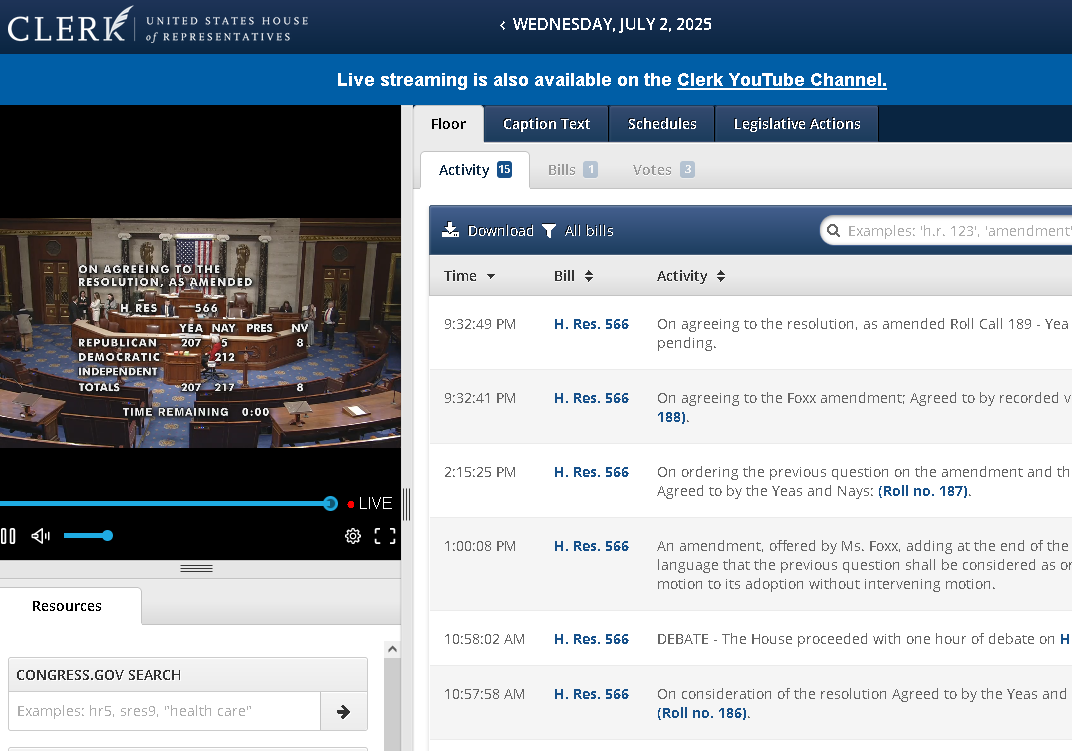Sort by the Bill column

tap(573, 276)
